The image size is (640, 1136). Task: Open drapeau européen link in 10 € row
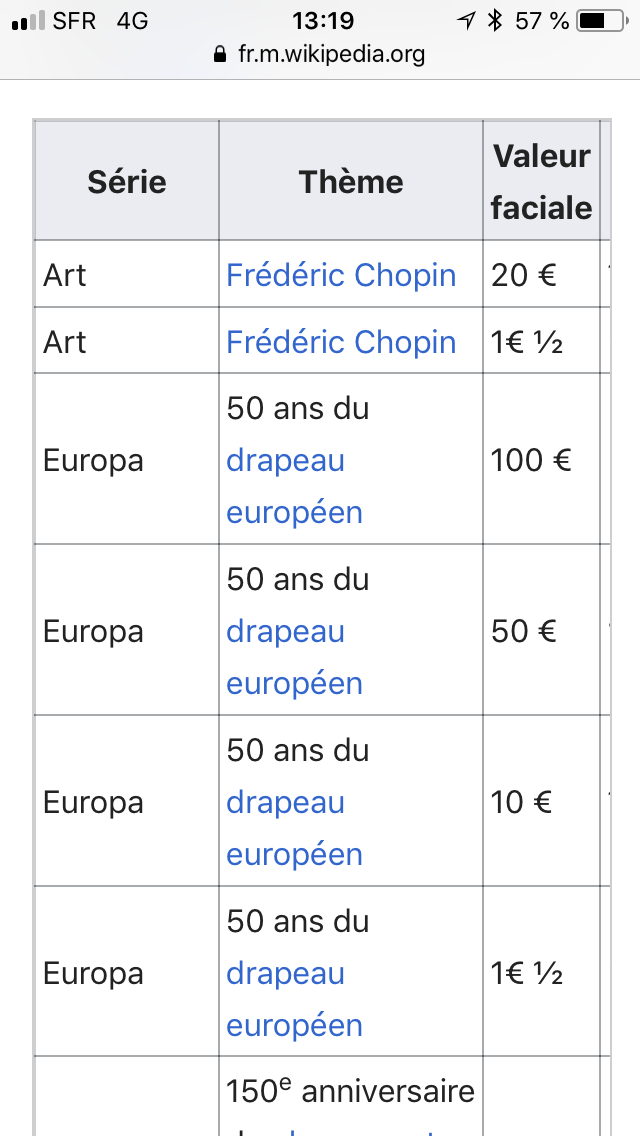click(x=294, y=829)
